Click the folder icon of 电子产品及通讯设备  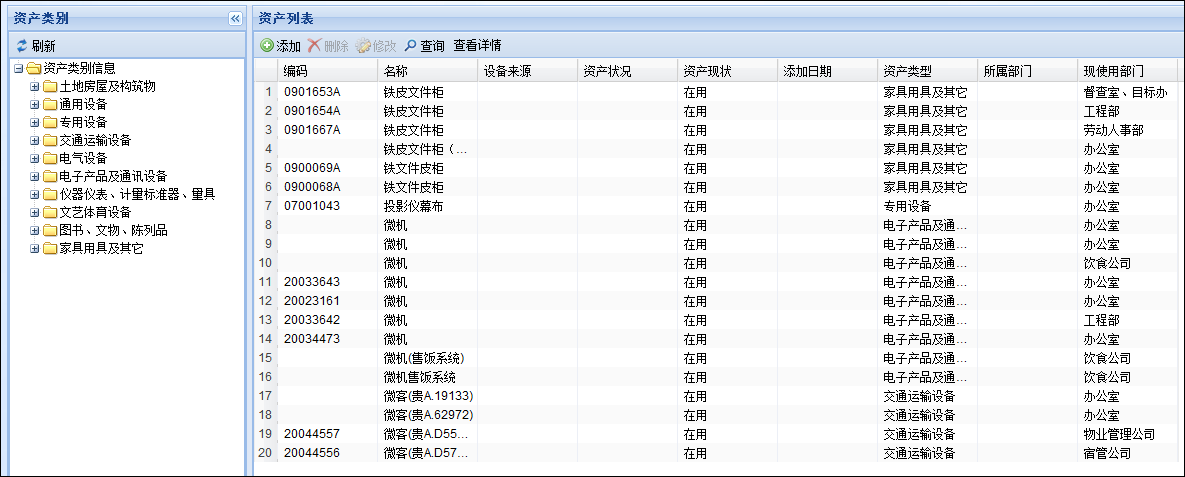click(50, 177)
